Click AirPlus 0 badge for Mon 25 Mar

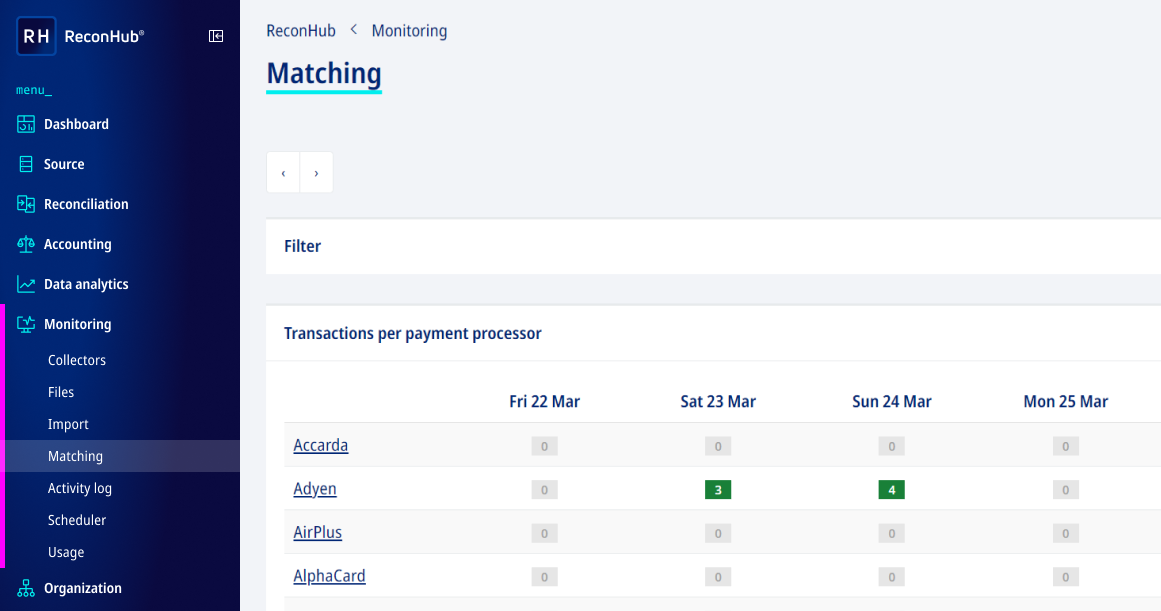tap(1065, 533)
